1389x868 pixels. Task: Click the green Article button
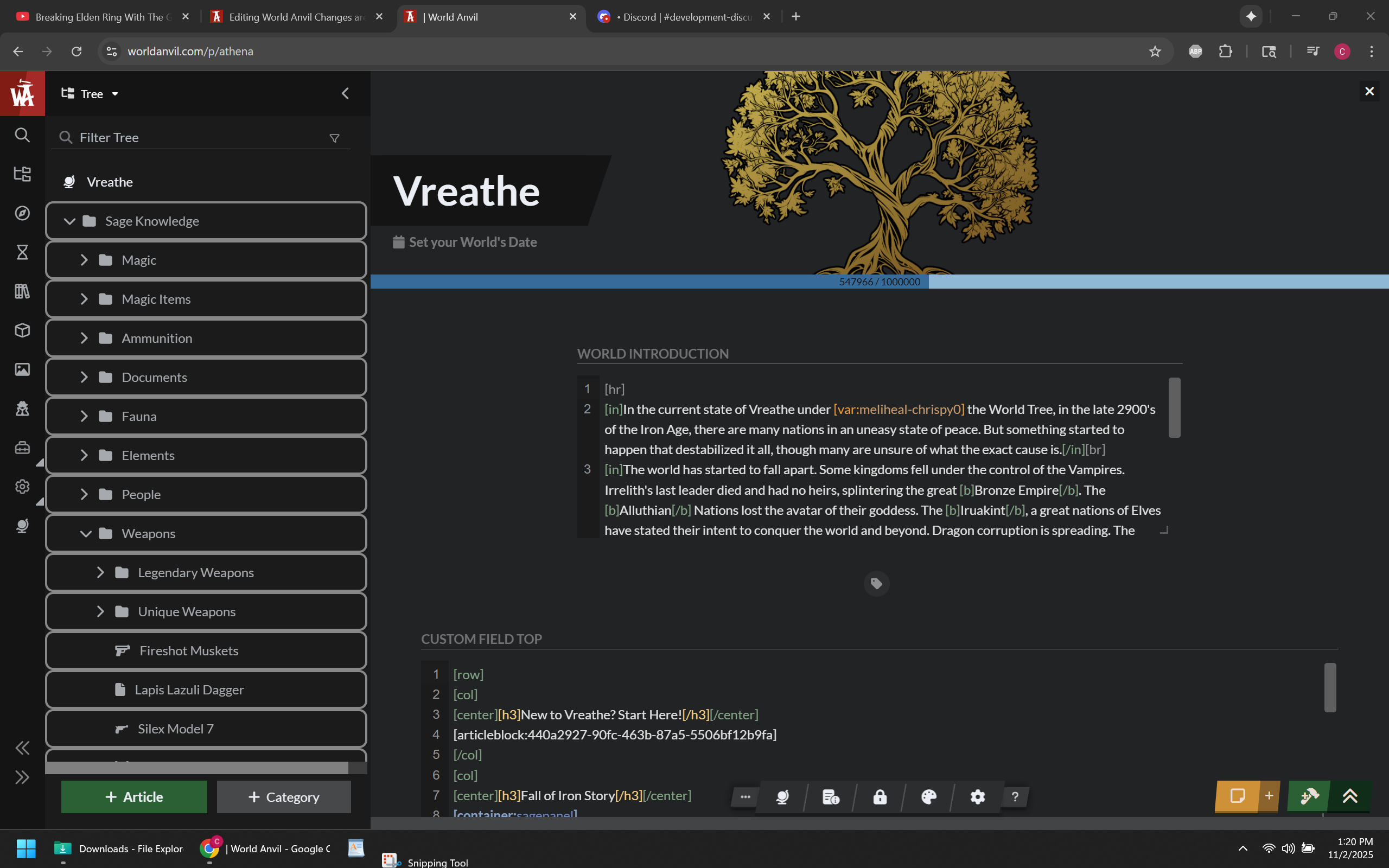[x=133, y=797]
